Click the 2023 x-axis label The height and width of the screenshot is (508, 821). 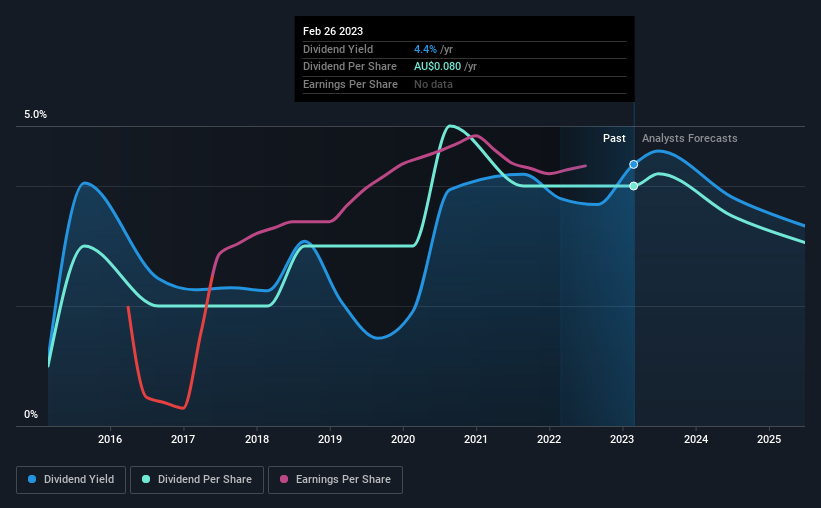[622, 439]
